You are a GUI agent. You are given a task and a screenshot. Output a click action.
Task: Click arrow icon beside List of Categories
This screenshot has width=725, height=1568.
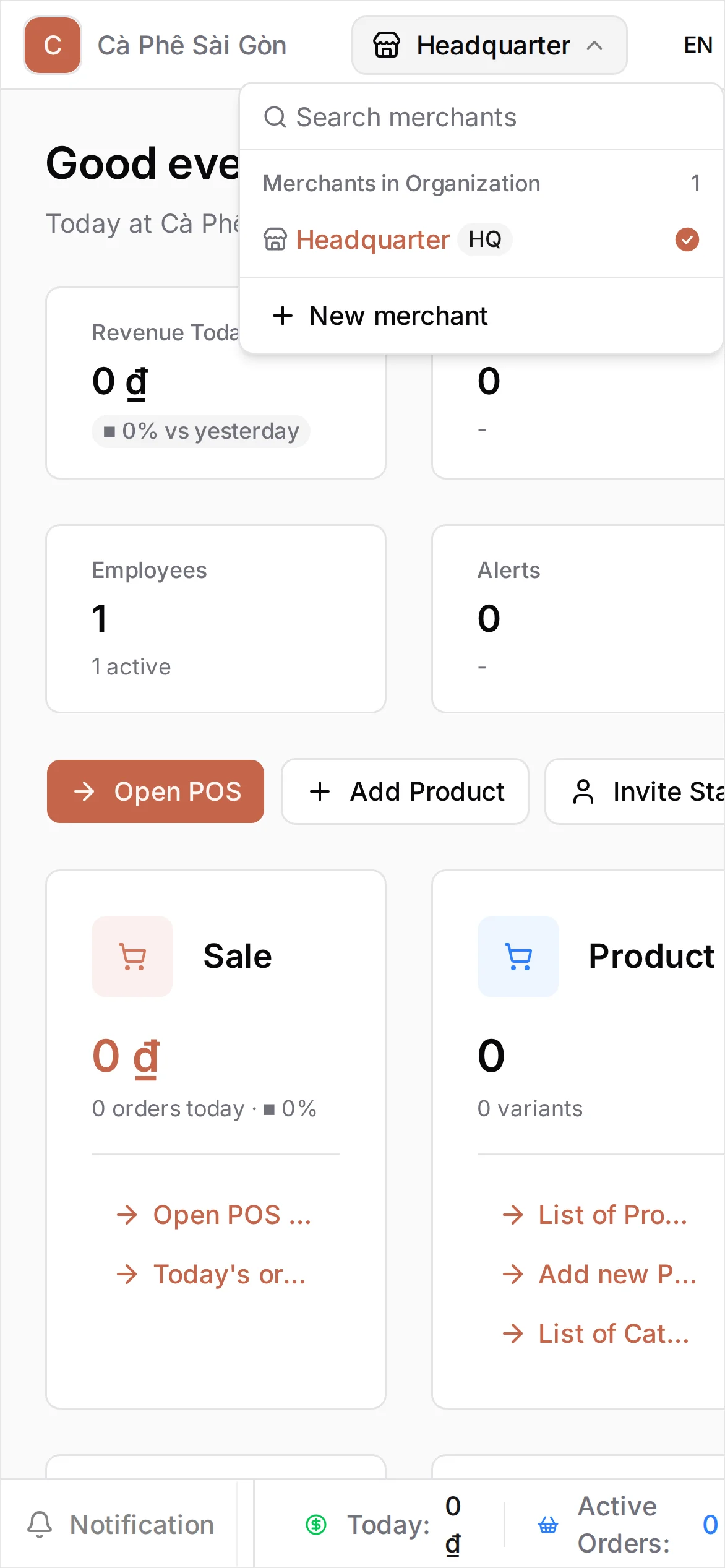[513, 1333]
